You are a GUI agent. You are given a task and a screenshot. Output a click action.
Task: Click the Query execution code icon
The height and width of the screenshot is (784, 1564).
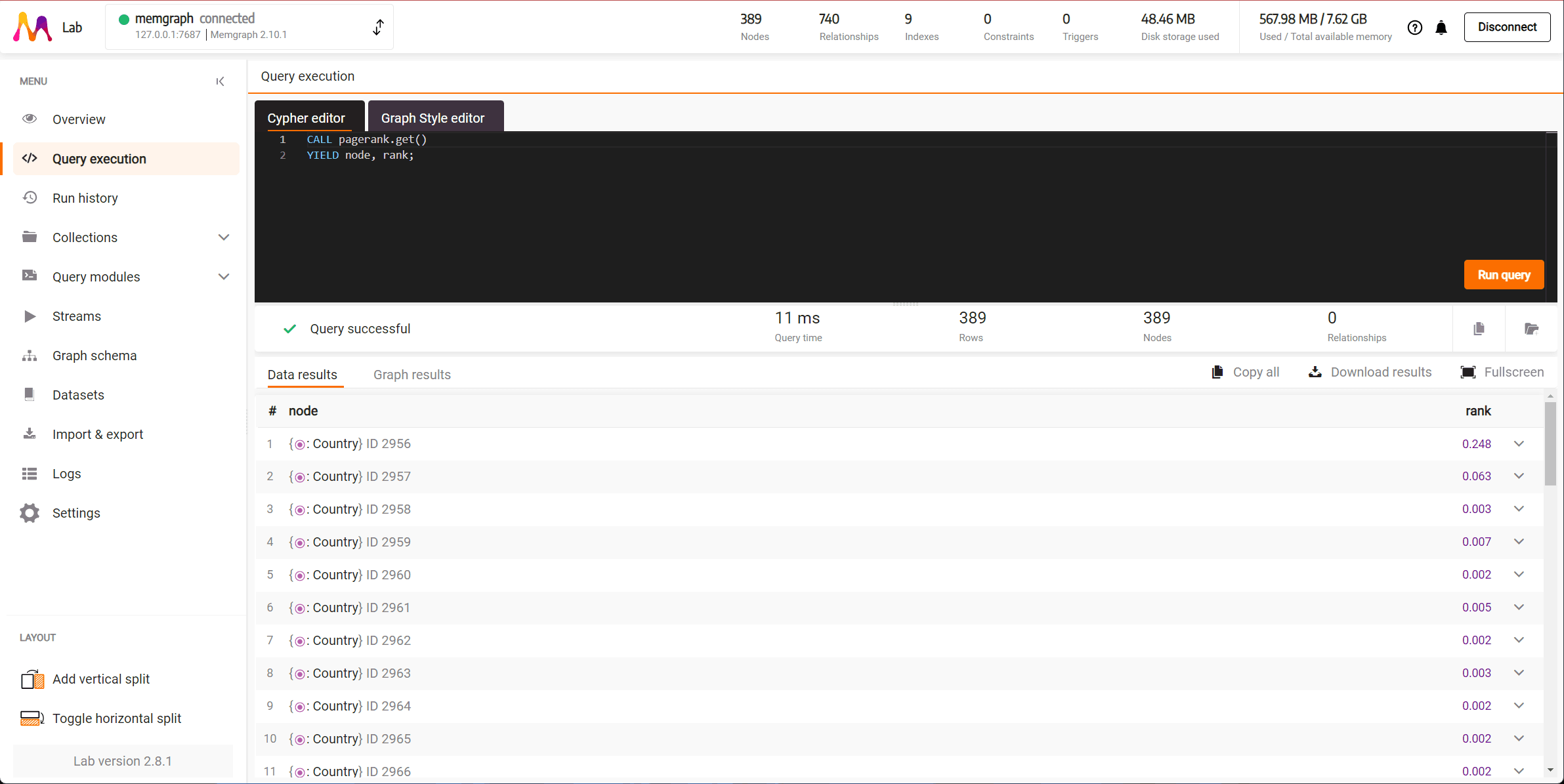[30, 158]
